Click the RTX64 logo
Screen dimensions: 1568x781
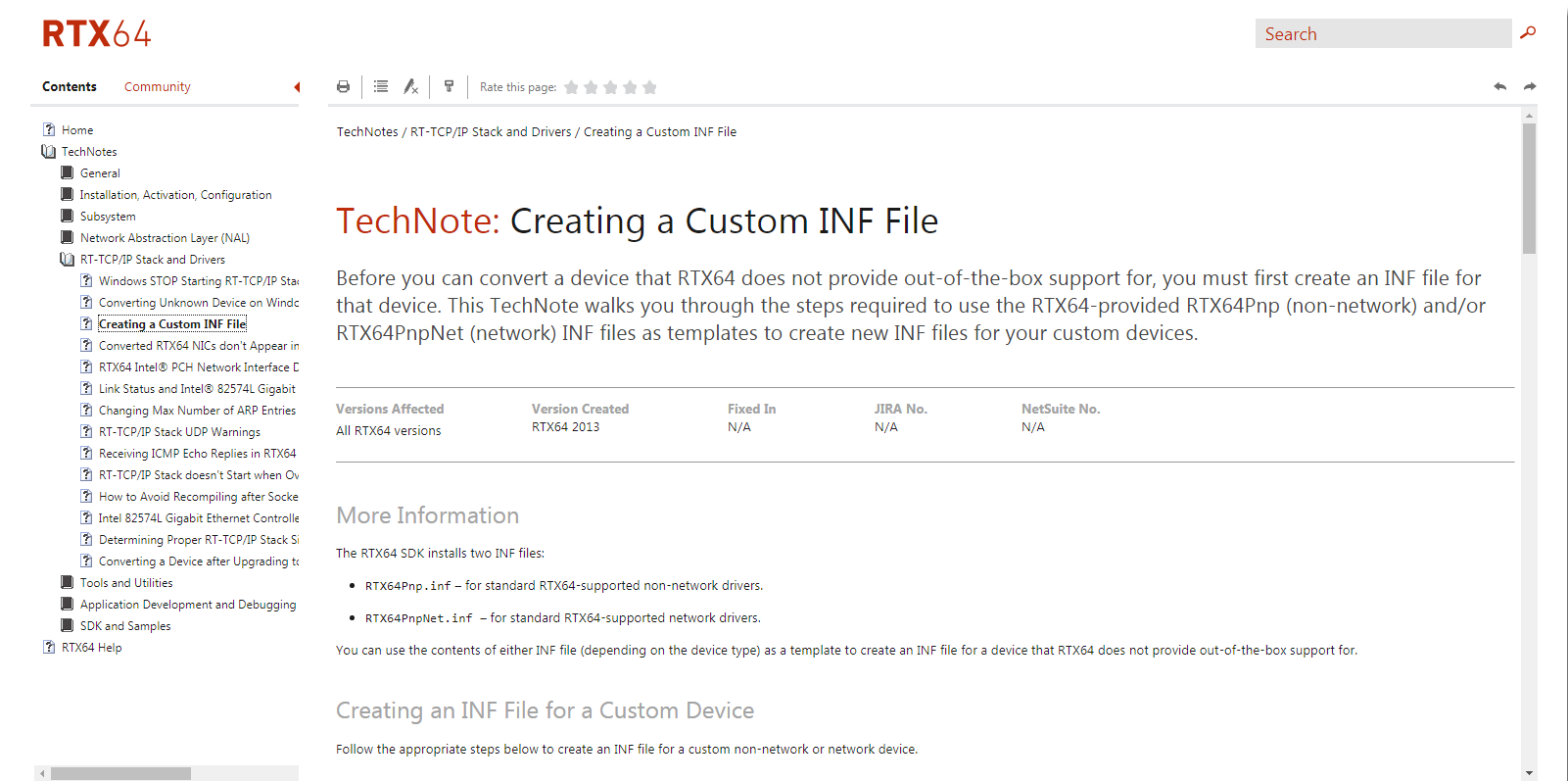pyautogui.click(x=97, y=34)
